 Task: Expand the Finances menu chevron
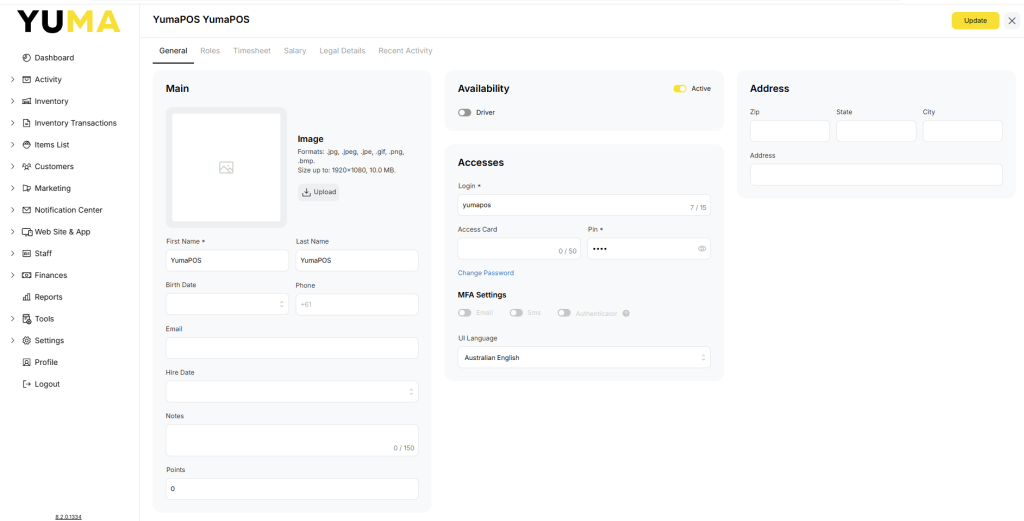[x=12, y=275]
